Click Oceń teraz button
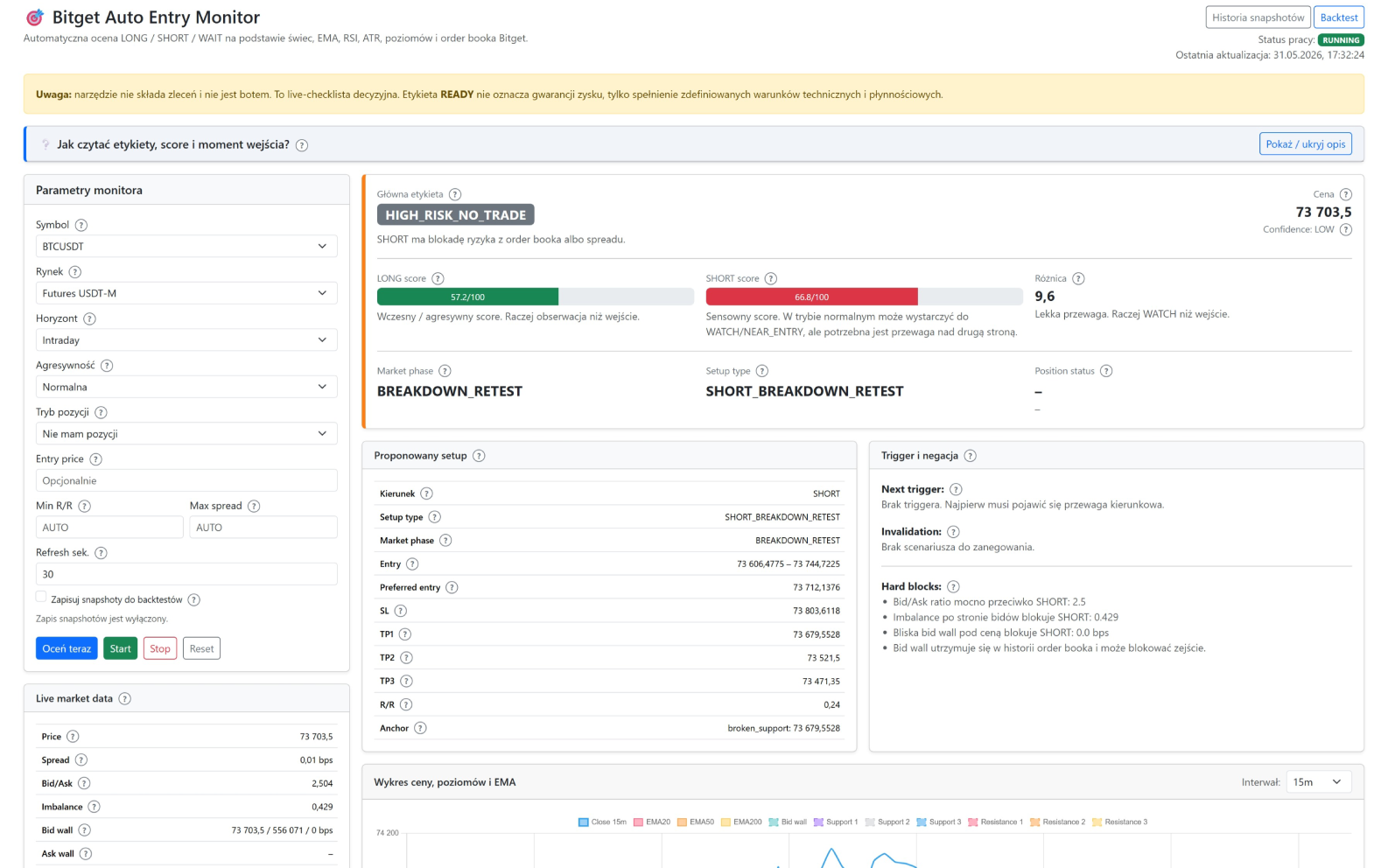1388x868 pixels. point(67,648)
